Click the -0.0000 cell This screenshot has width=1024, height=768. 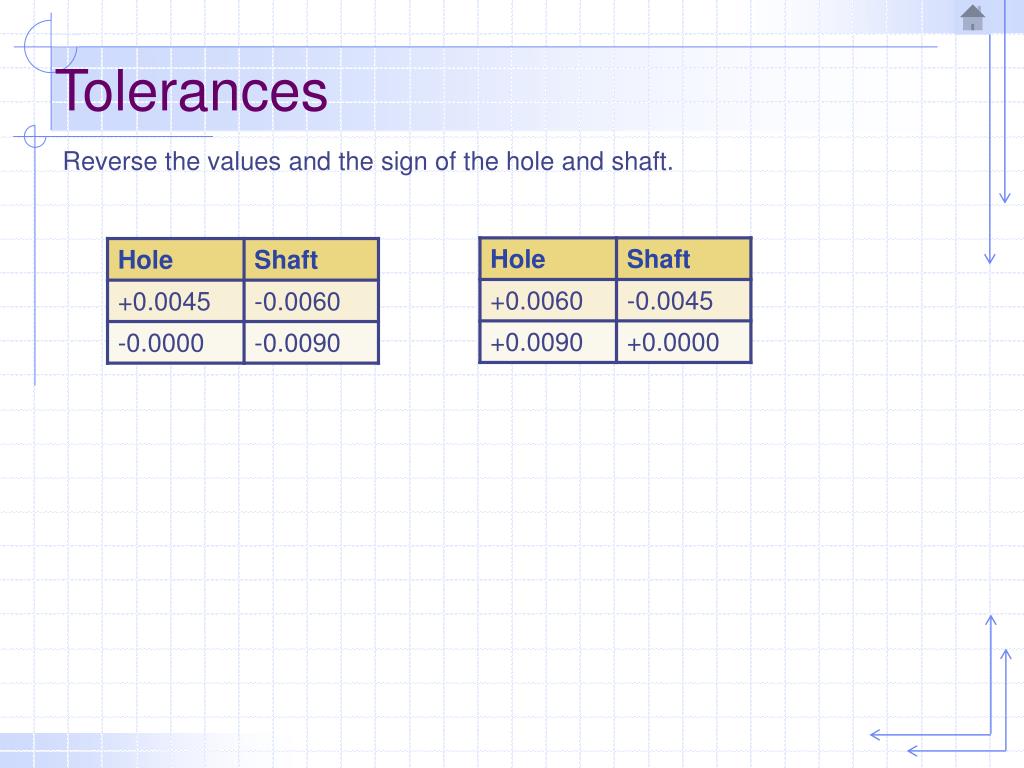pyautogui.click(x=175, y=342)
